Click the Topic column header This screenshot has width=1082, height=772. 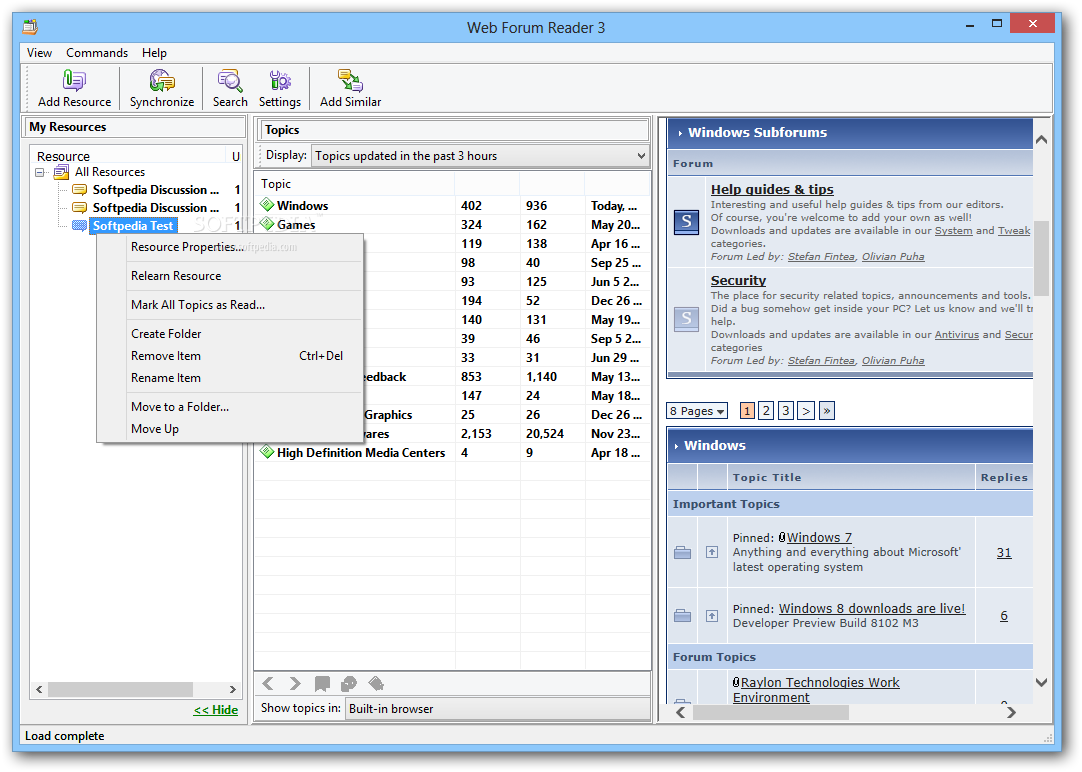(x=355, y=184)
